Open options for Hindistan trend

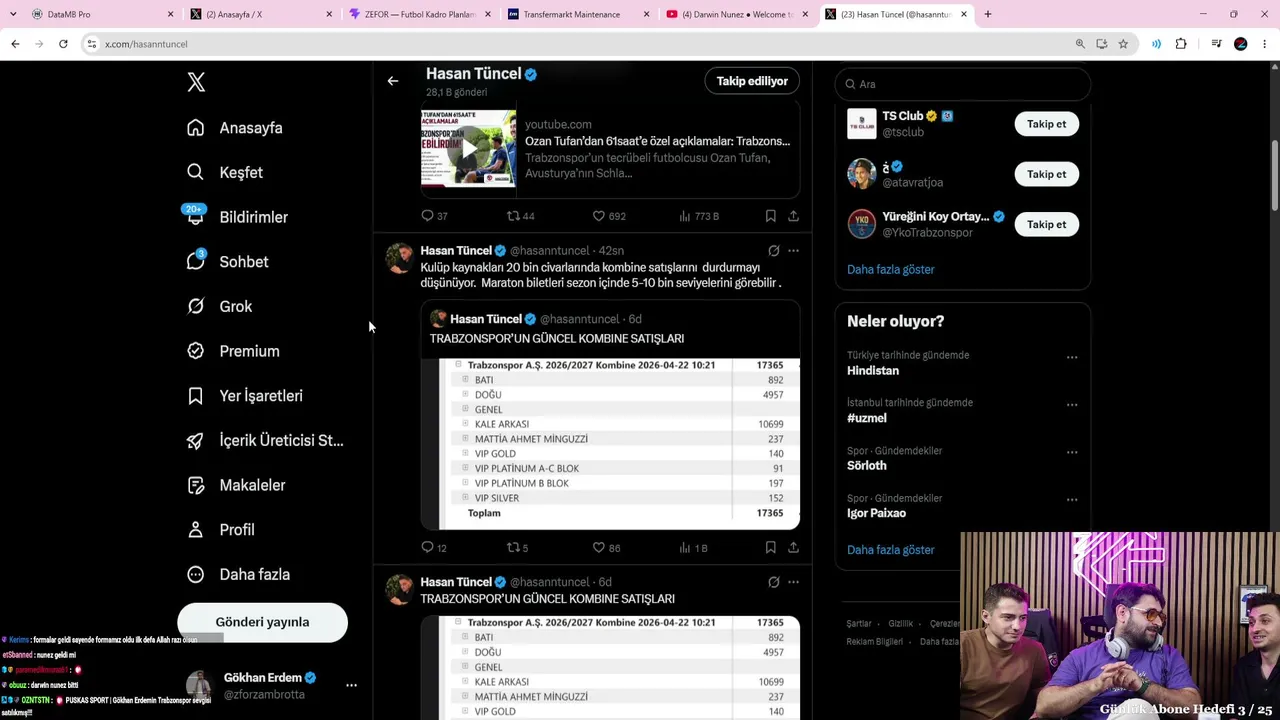click(1072, 357)
